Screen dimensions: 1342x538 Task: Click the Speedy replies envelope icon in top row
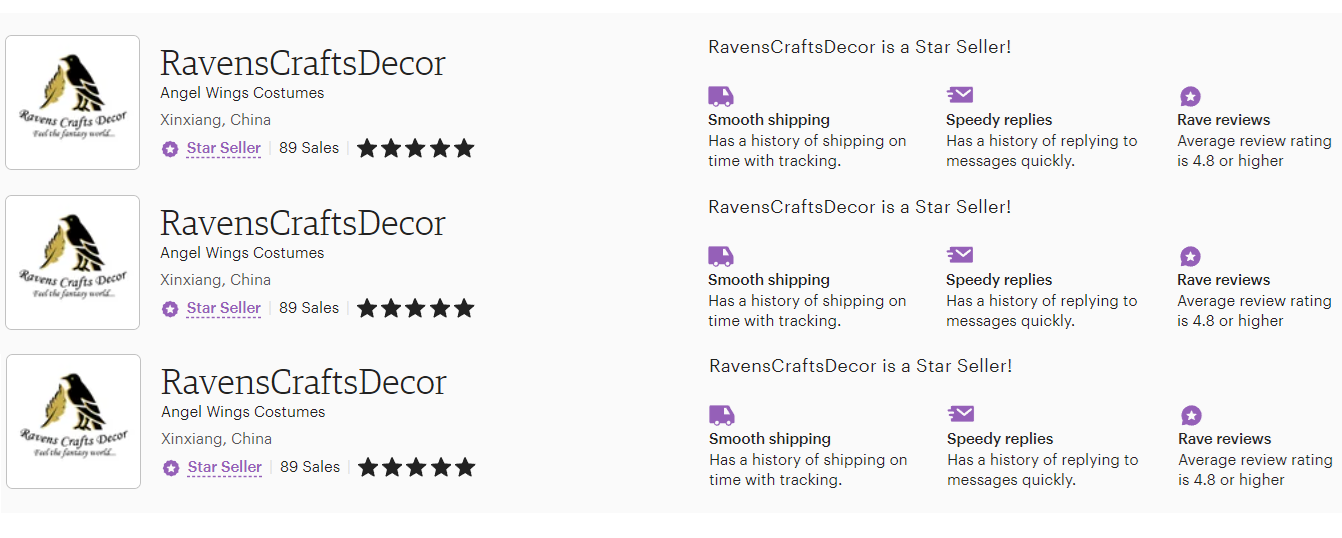pyautogui.click(x=960, y=95)
